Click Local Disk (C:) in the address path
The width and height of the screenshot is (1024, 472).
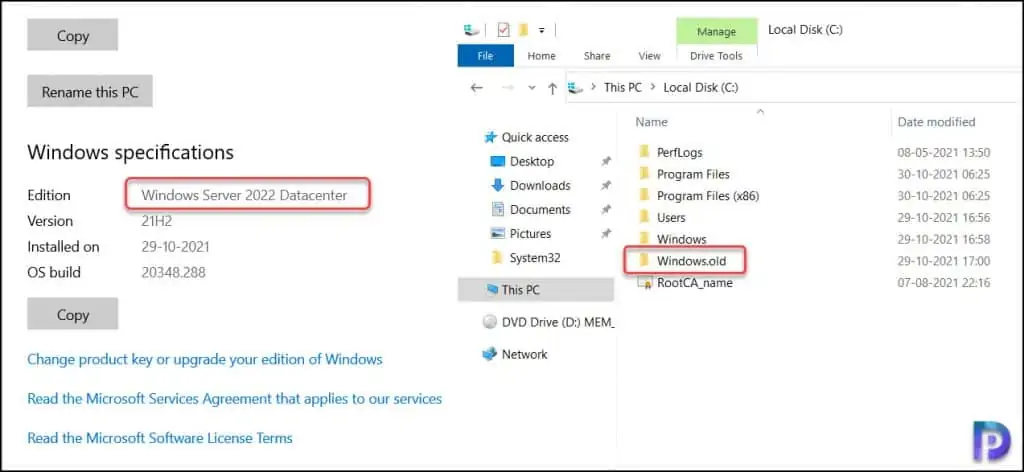701,87
